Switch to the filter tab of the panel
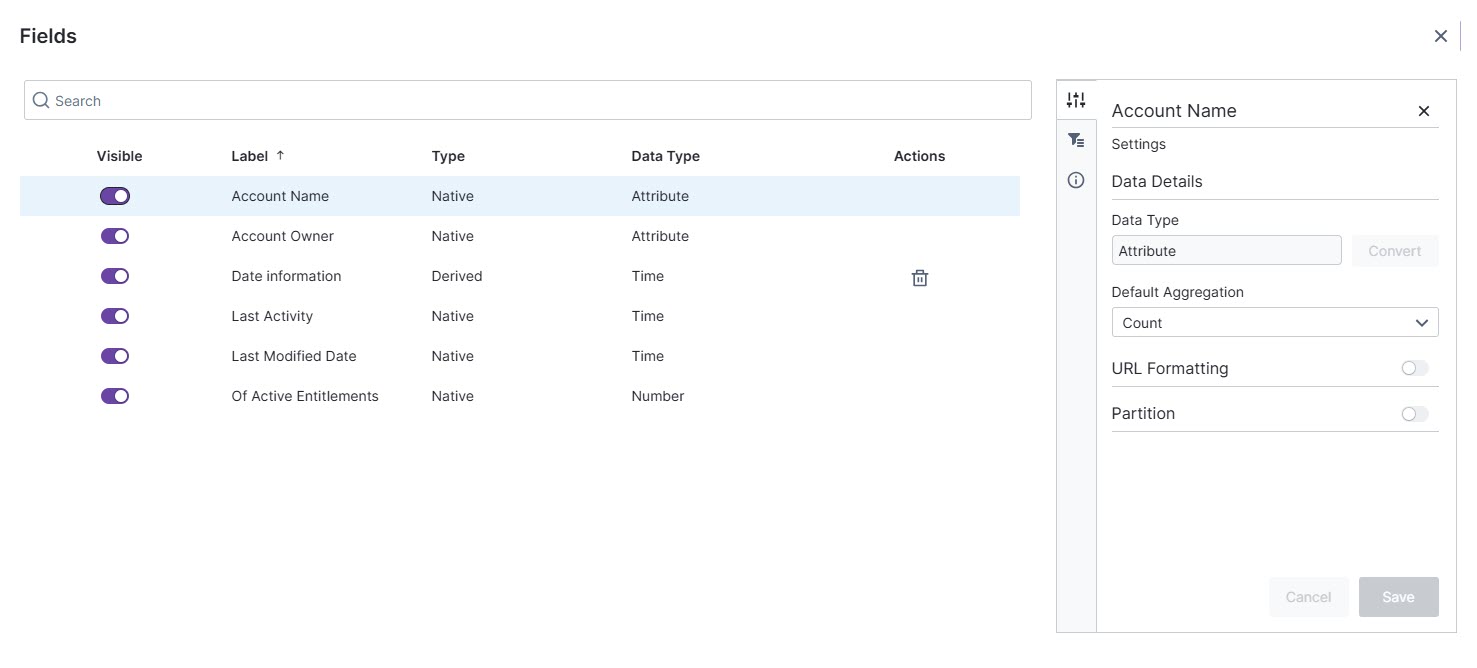 (x=1076, y=140)
